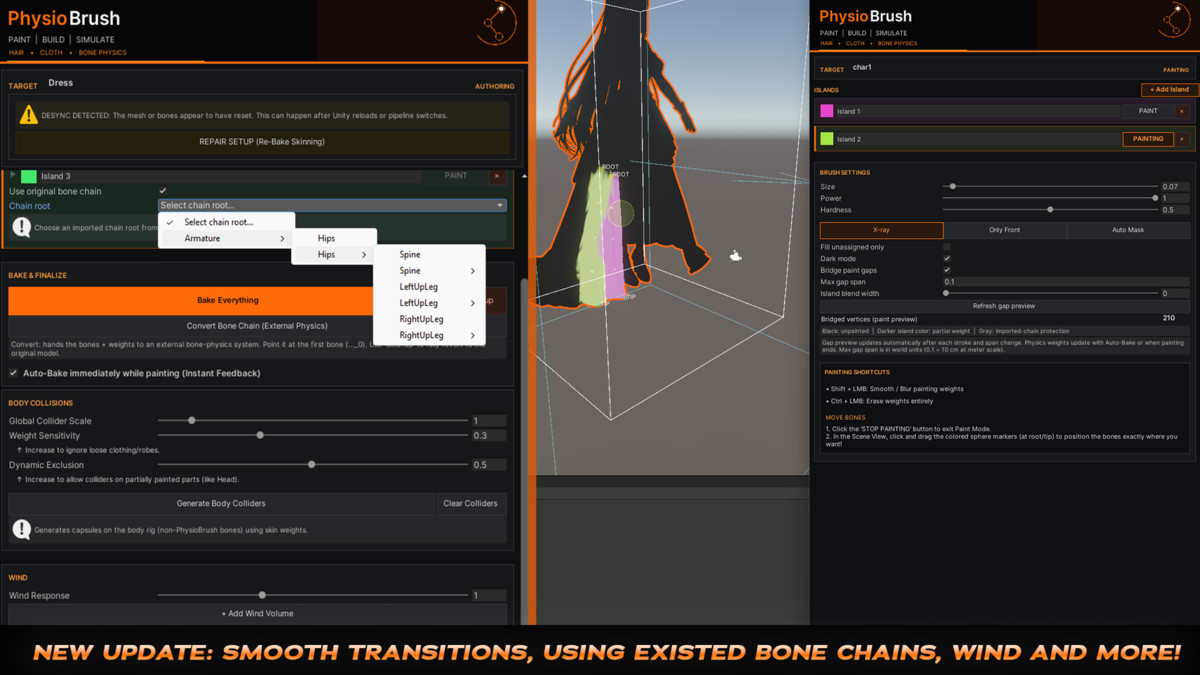Expand the Island 3 disclosure triangle

(x=13, y=176)
